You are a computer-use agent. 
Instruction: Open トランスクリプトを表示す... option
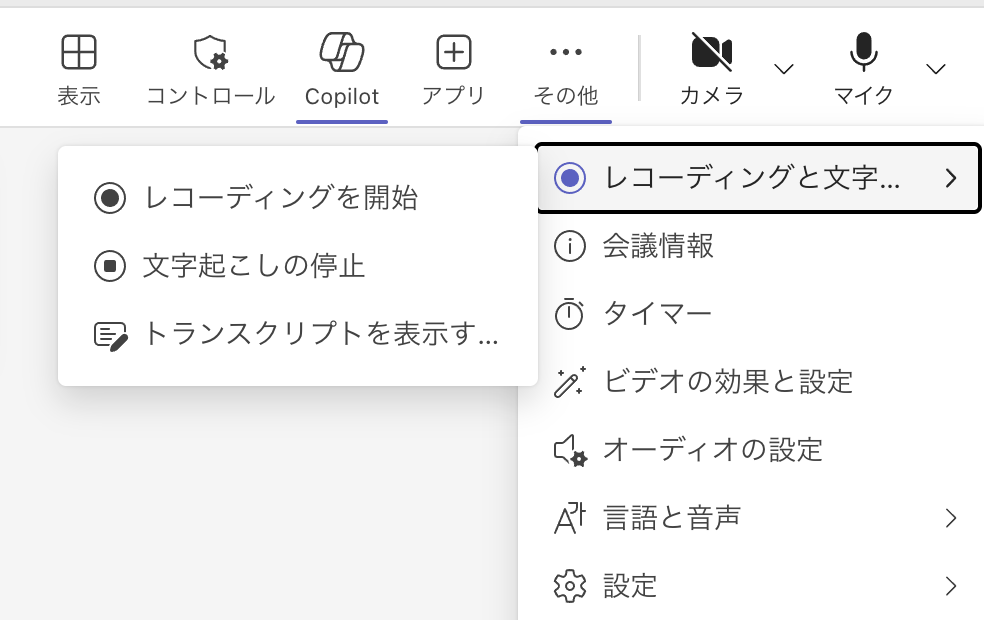coord(318,334)
